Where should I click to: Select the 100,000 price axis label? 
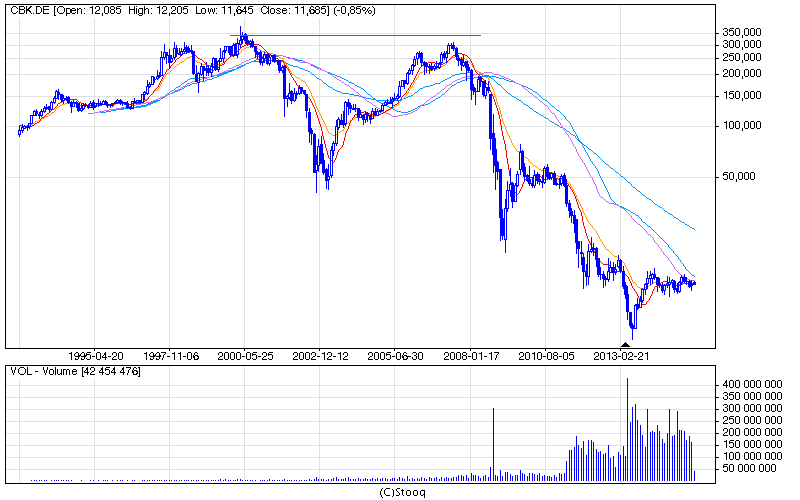pyautogui.click(x=741, y=126)
